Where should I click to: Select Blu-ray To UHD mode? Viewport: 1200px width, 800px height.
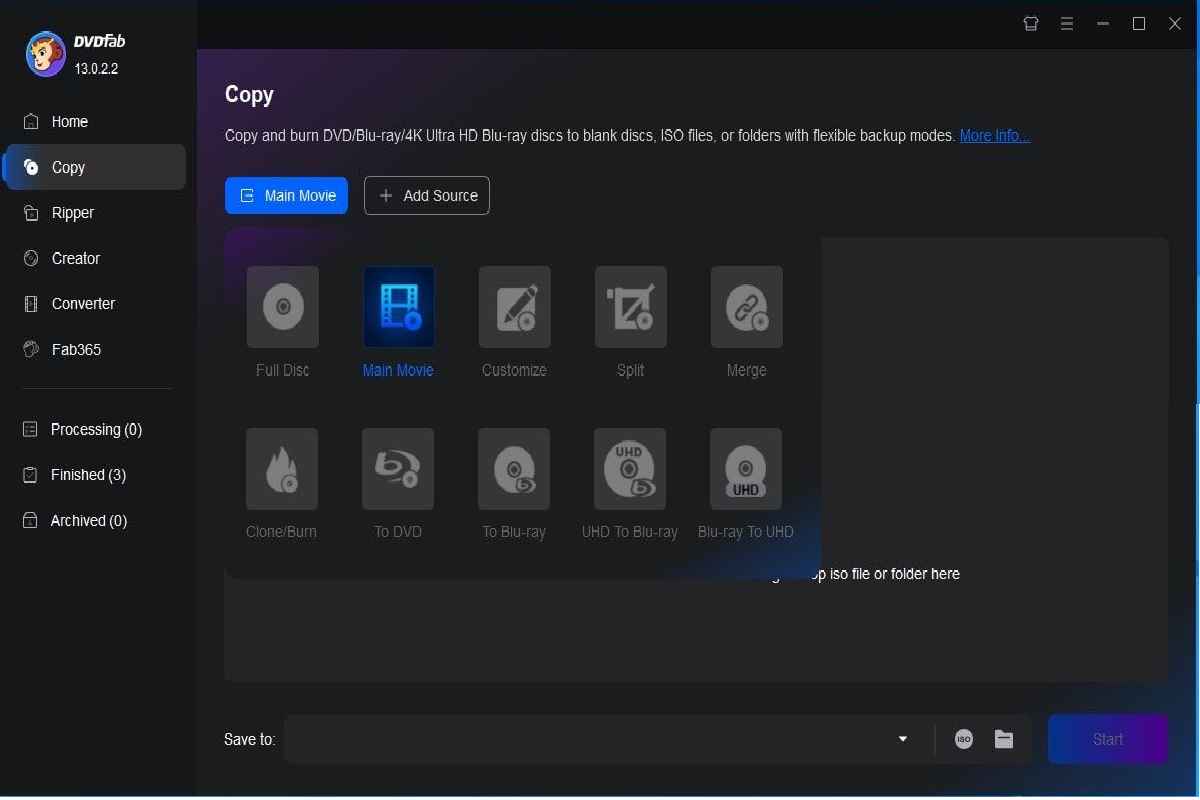[x=746, y=469]
